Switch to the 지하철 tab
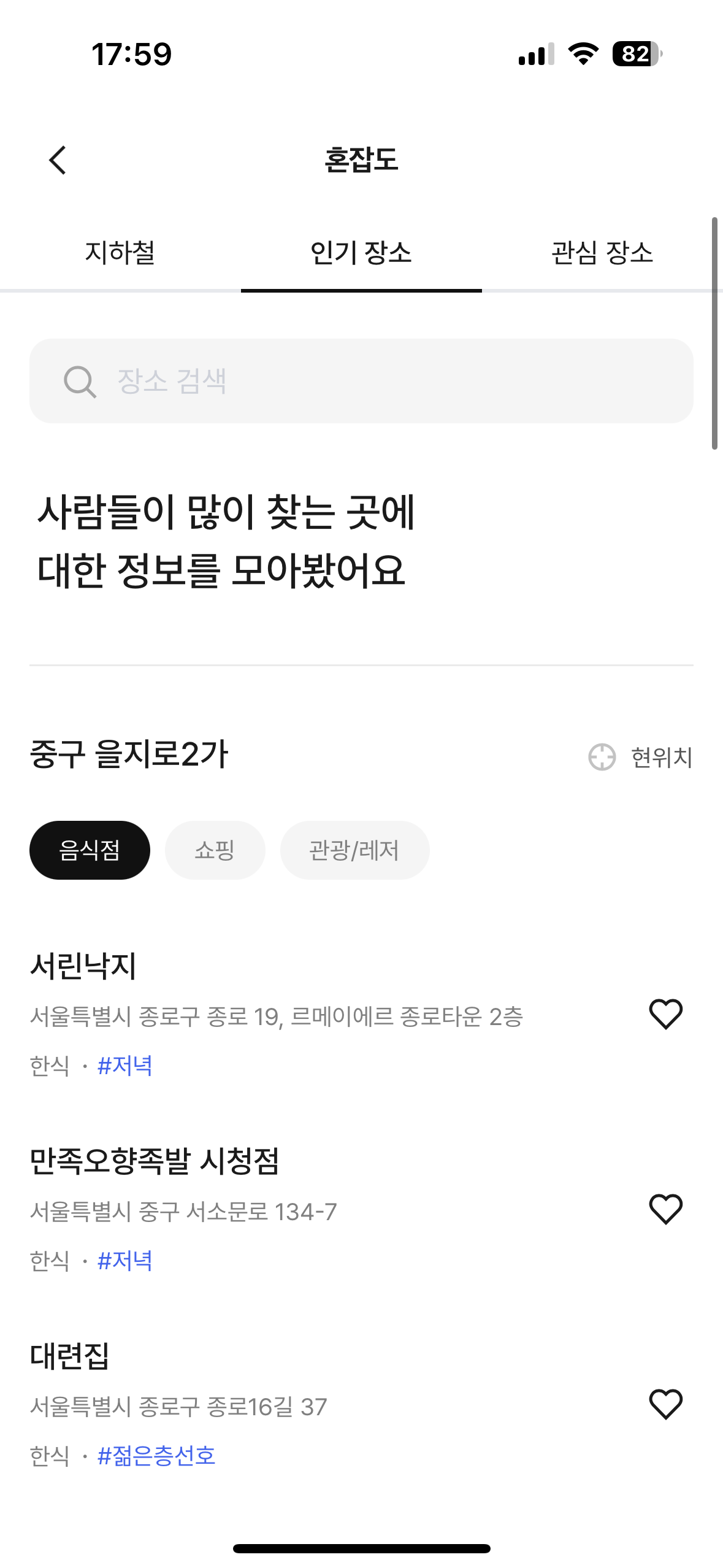The width and height of the screenshot is (723, 1568). [x=120, y=253]
